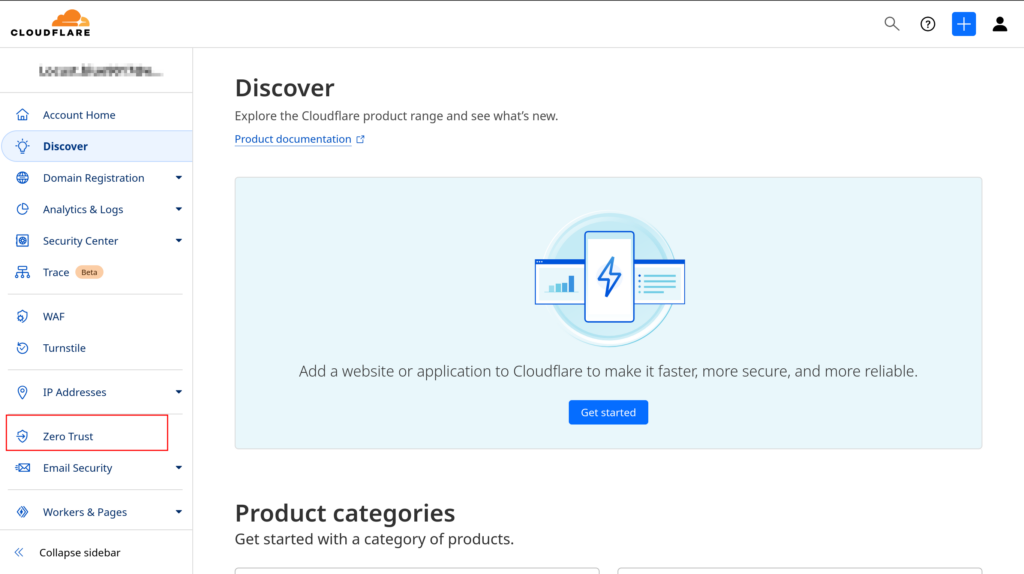Click the Discover page heading
The height and width of the screenshot is (574, 1024).
coord(285,88)
